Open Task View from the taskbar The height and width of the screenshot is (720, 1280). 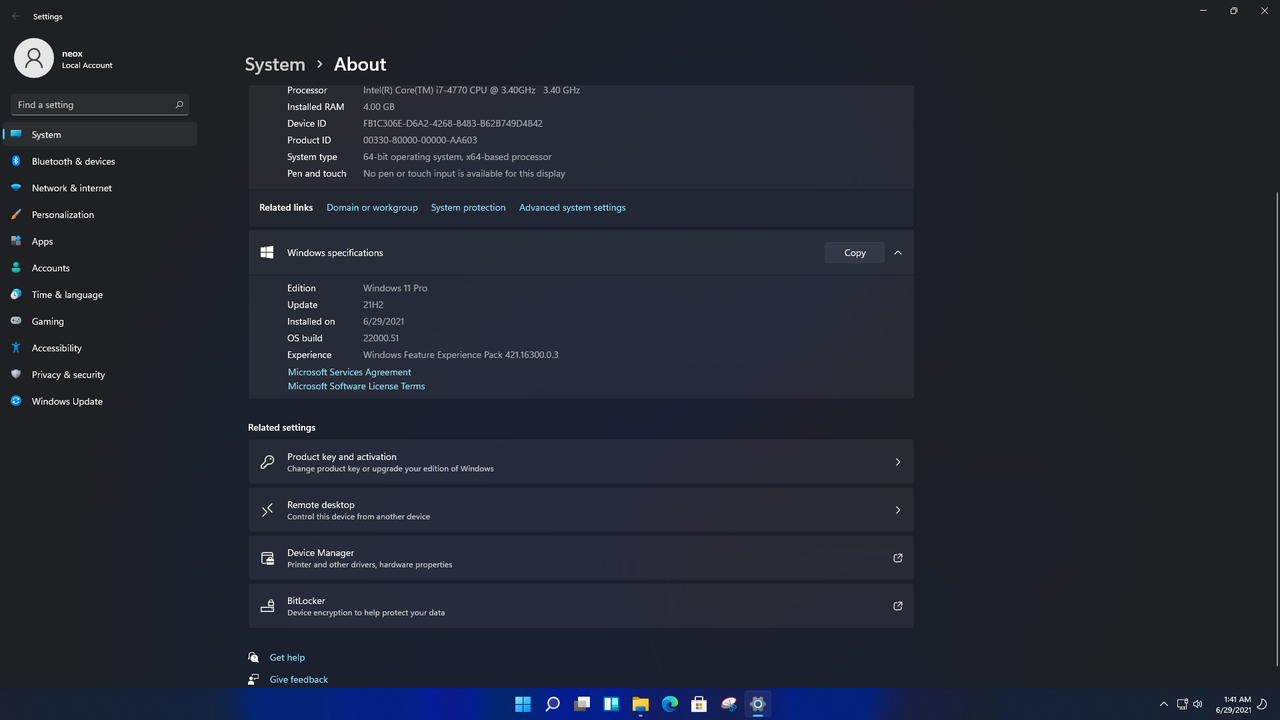coord(582,704)
